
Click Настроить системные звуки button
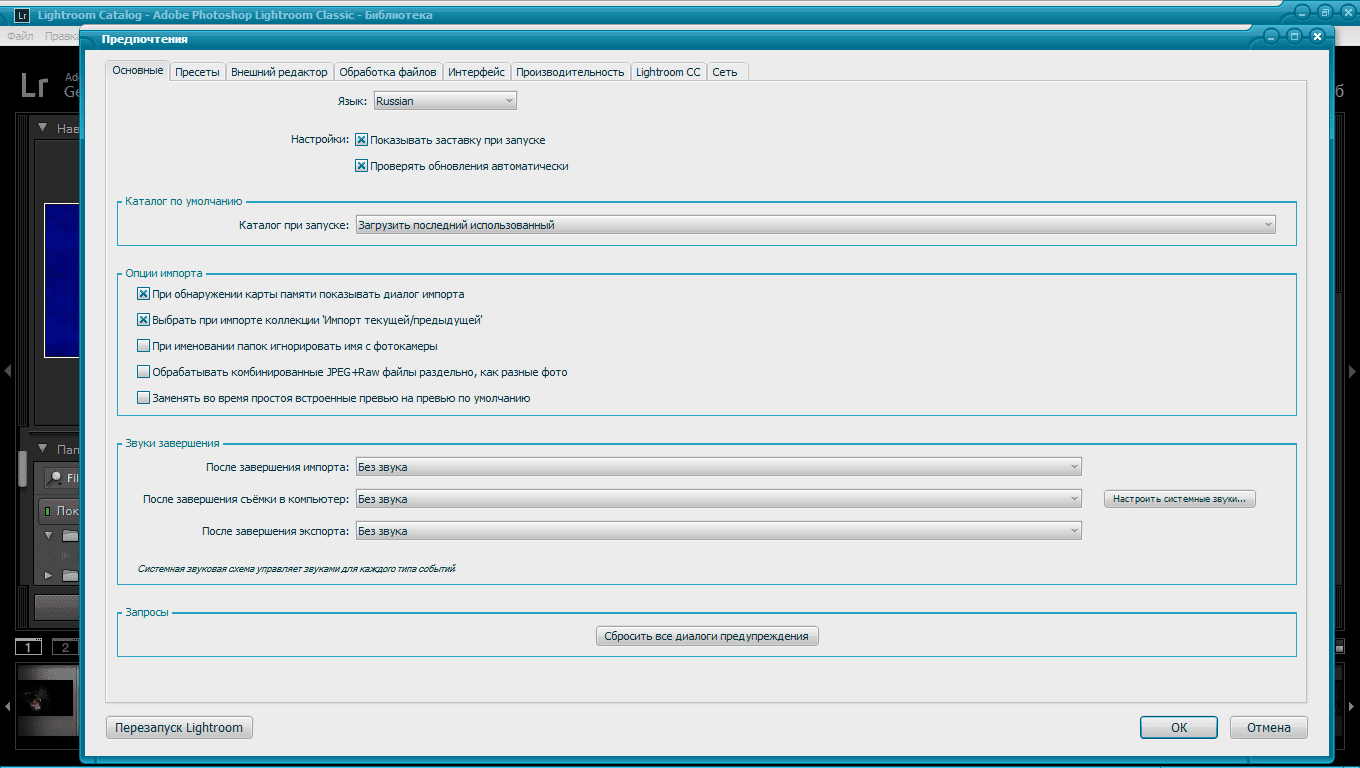pos(1179,498)
